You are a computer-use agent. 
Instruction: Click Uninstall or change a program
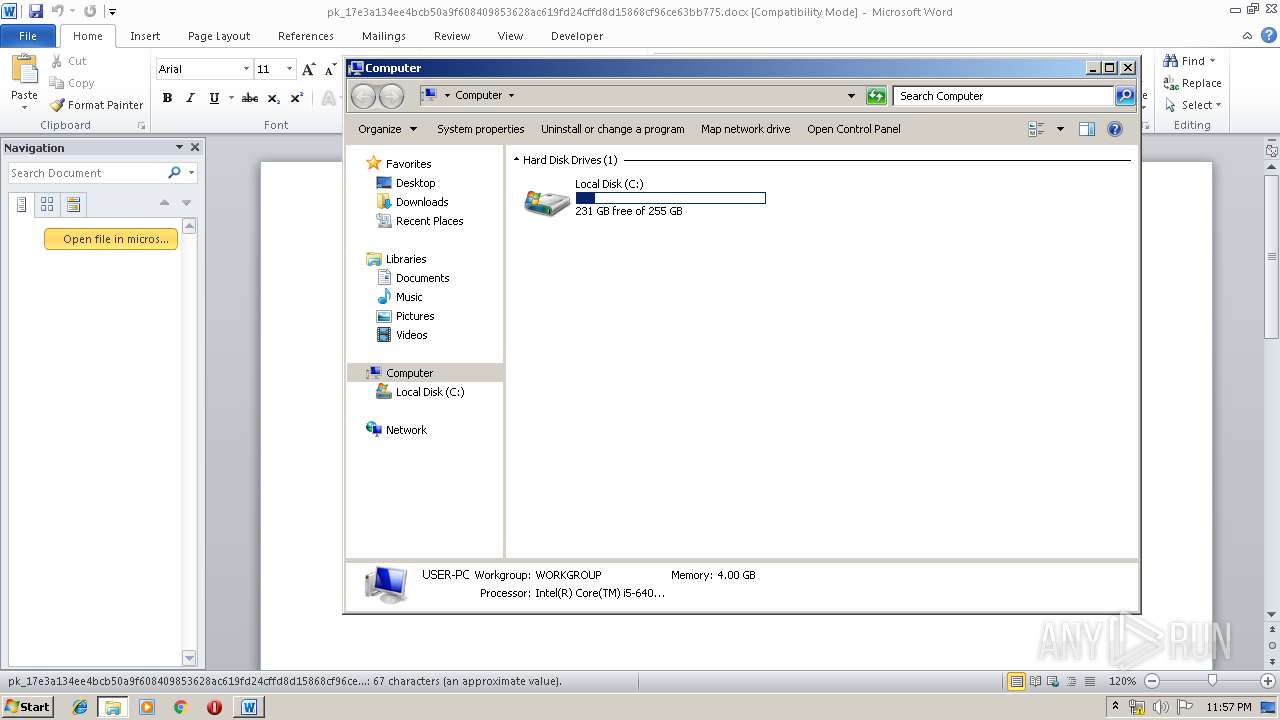click(x=613, y=129)
